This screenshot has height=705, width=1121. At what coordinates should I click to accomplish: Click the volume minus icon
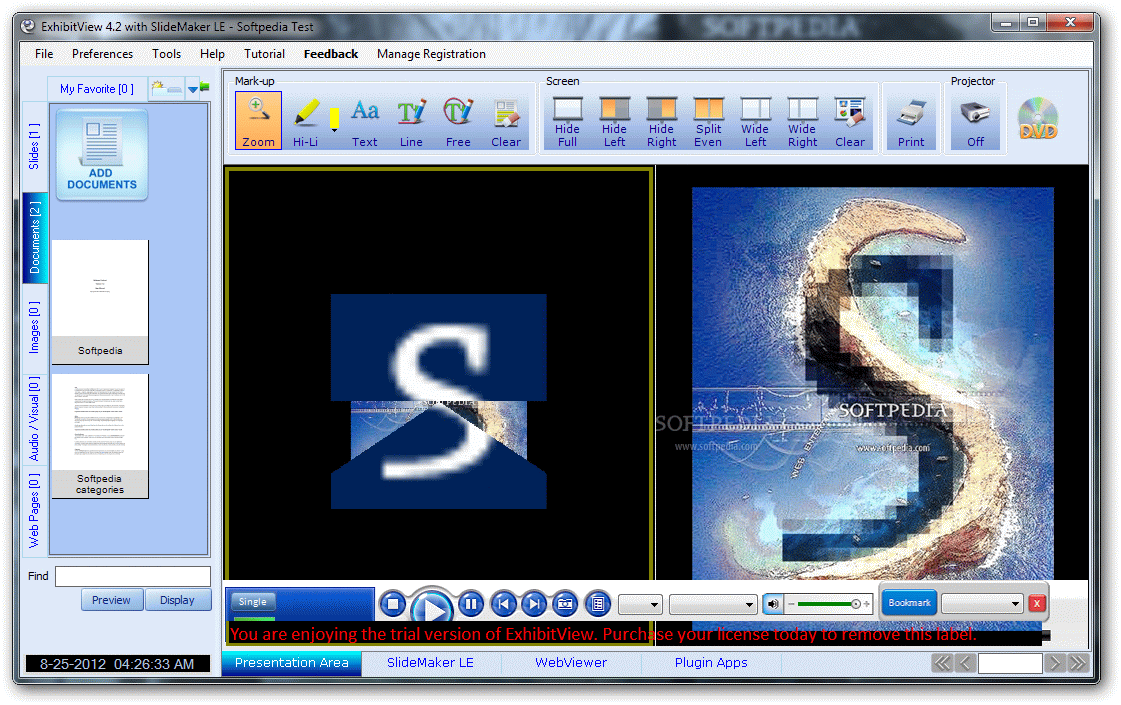[791, 604]
